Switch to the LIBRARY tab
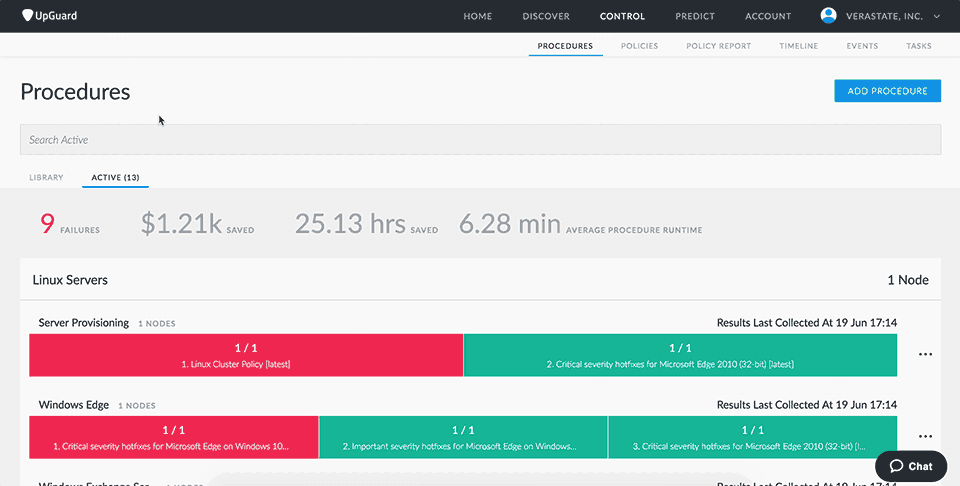Screen dimensions: 960x486 pos(47,178)
